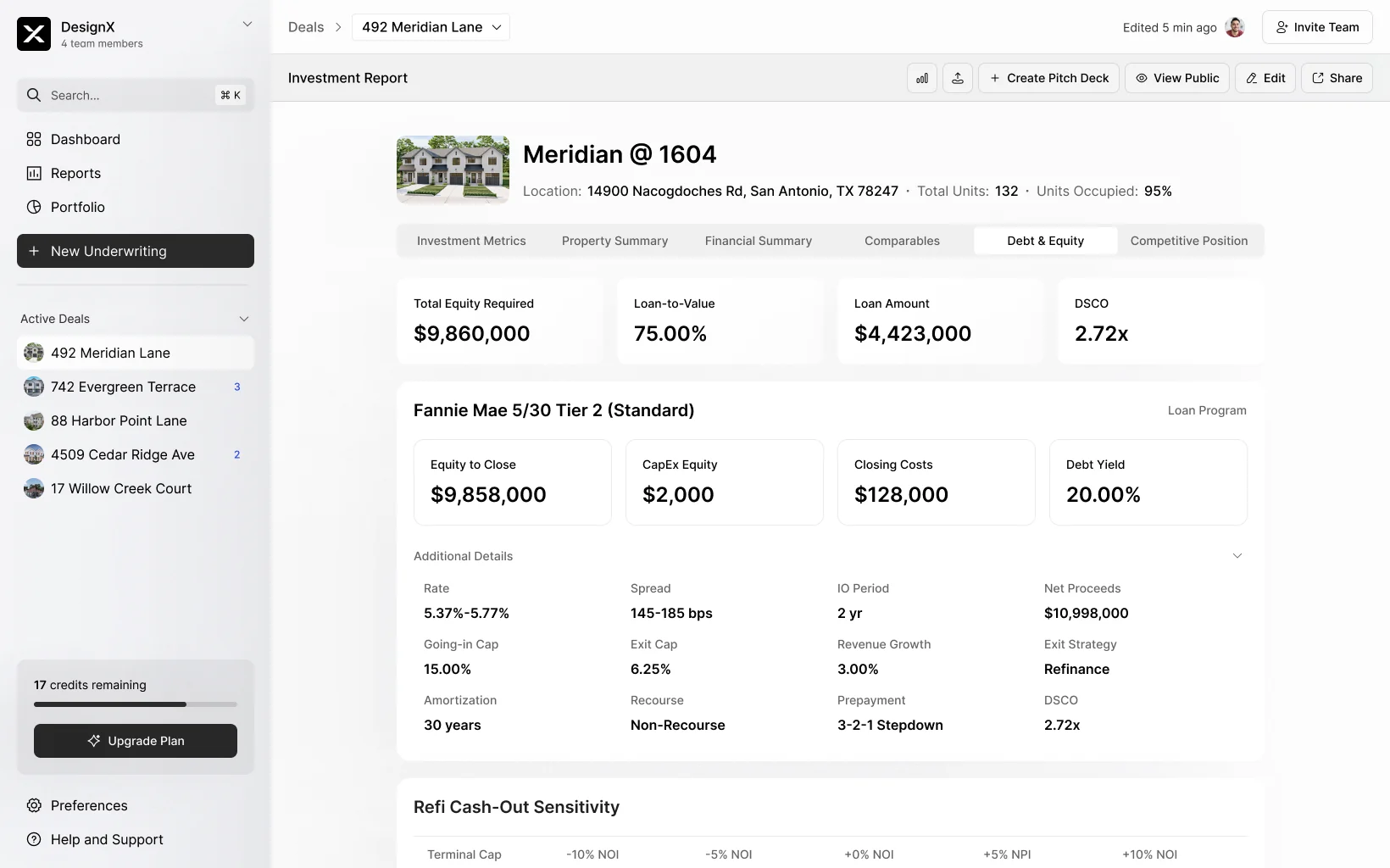Switch to Investment Metrics tab

pyautogui.click(x=471, y=241)
